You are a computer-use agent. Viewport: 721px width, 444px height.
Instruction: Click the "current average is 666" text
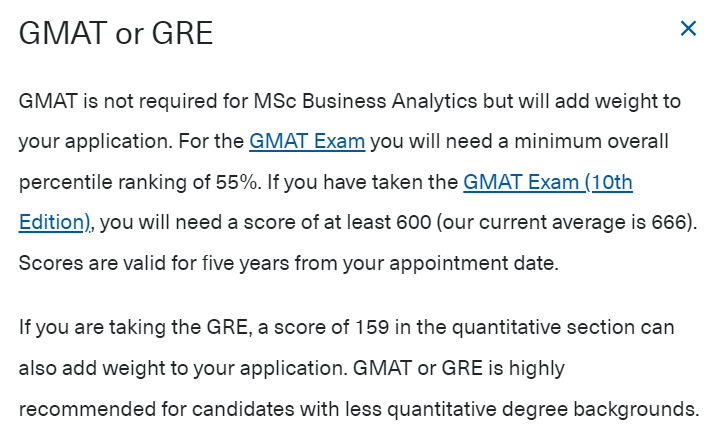(x=583, y=222)
